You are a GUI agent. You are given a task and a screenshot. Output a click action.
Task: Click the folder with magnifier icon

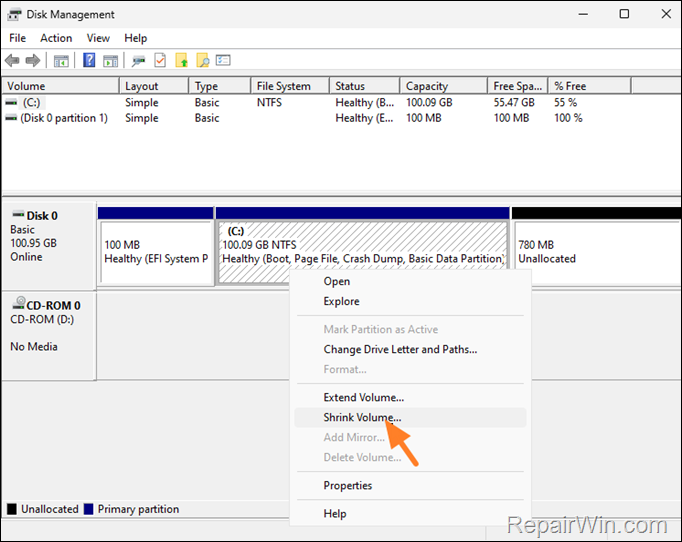203,60
